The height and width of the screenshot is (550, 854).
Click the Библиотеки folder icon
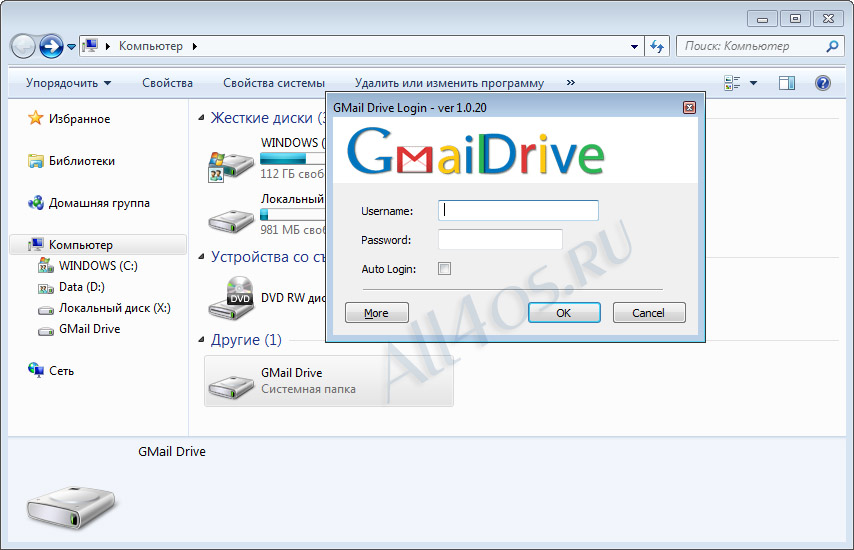35,161
